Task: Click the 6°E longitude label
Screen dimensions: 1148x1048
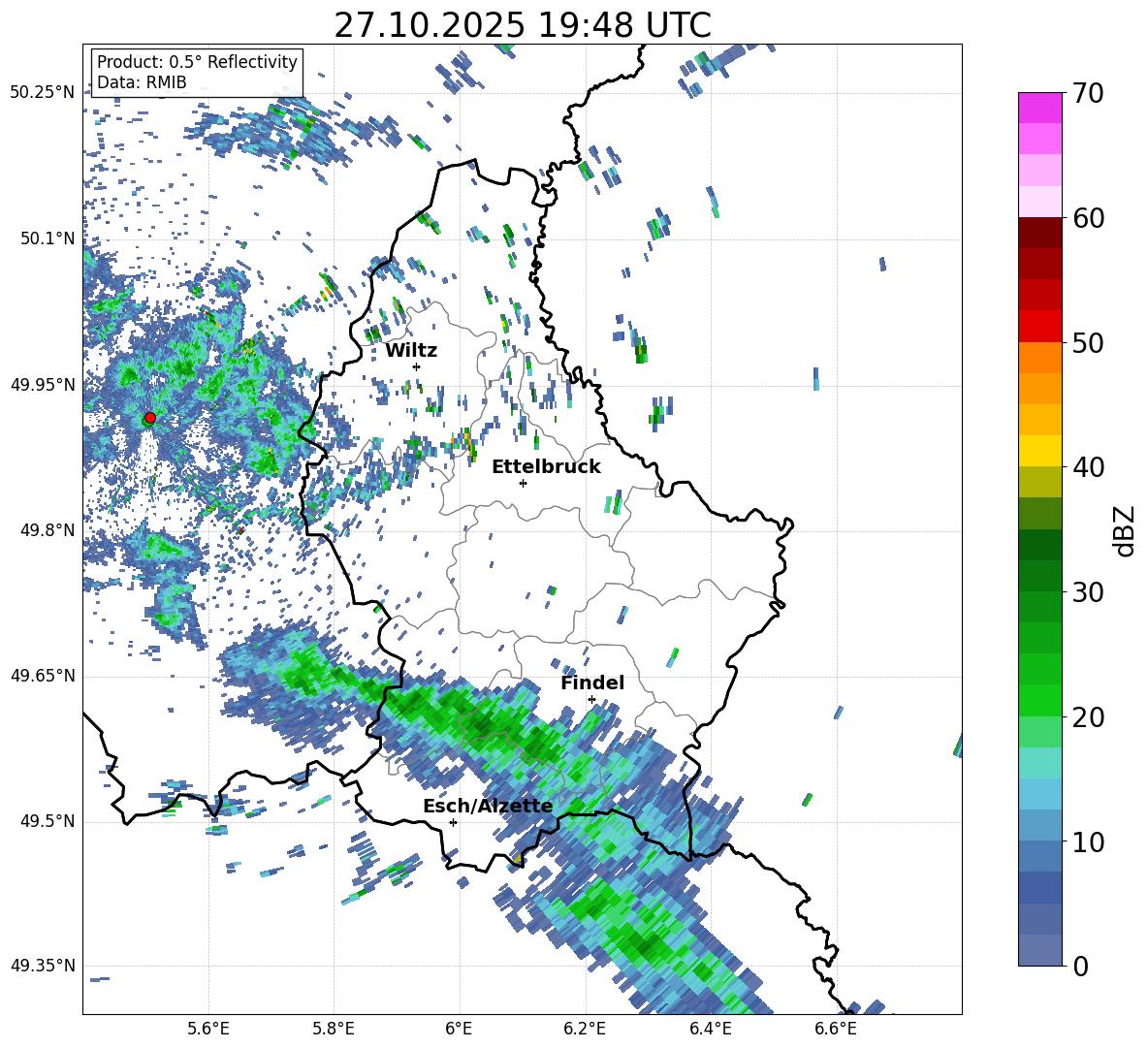Action: pyautogui.click(x=459, y=1029)
